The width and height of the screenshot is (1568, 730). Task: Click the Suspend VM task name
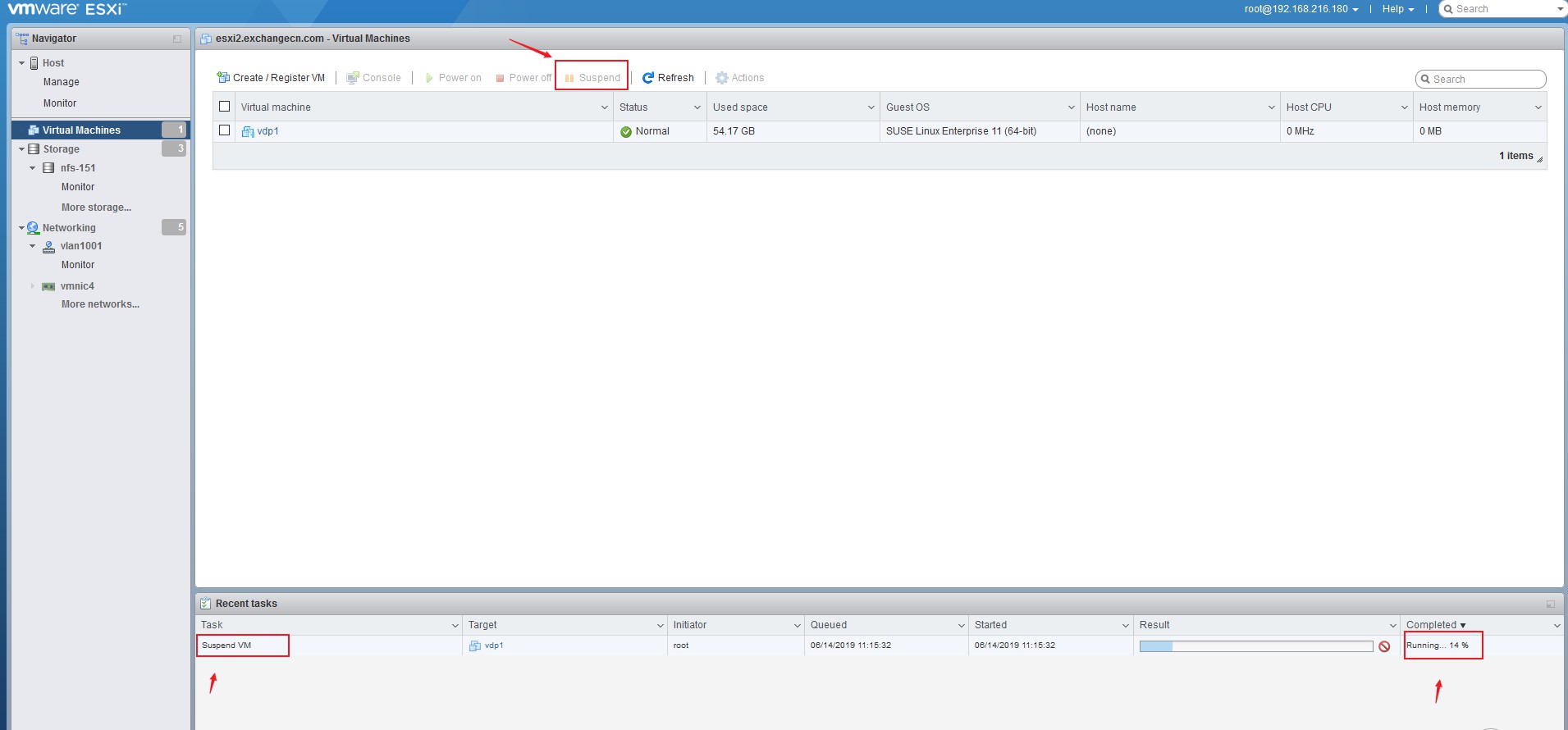coord(226,646)
